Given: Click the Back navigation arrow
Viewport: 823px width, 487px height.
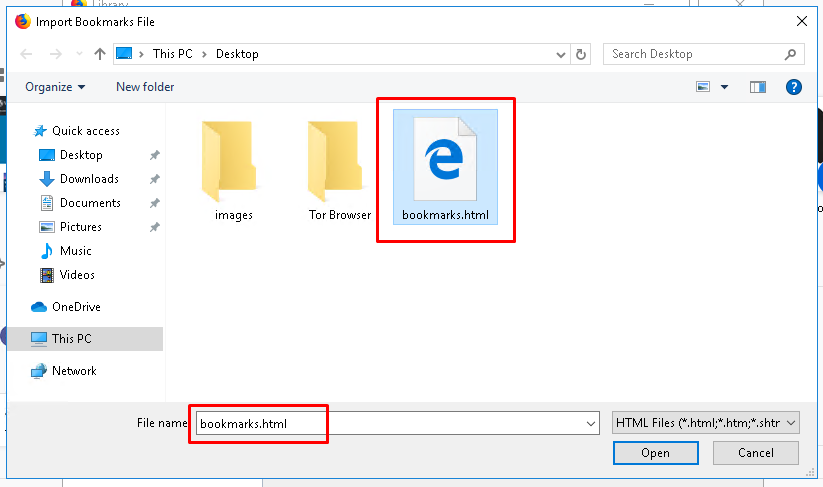Looking at the screenshot, I should (26, 54).
